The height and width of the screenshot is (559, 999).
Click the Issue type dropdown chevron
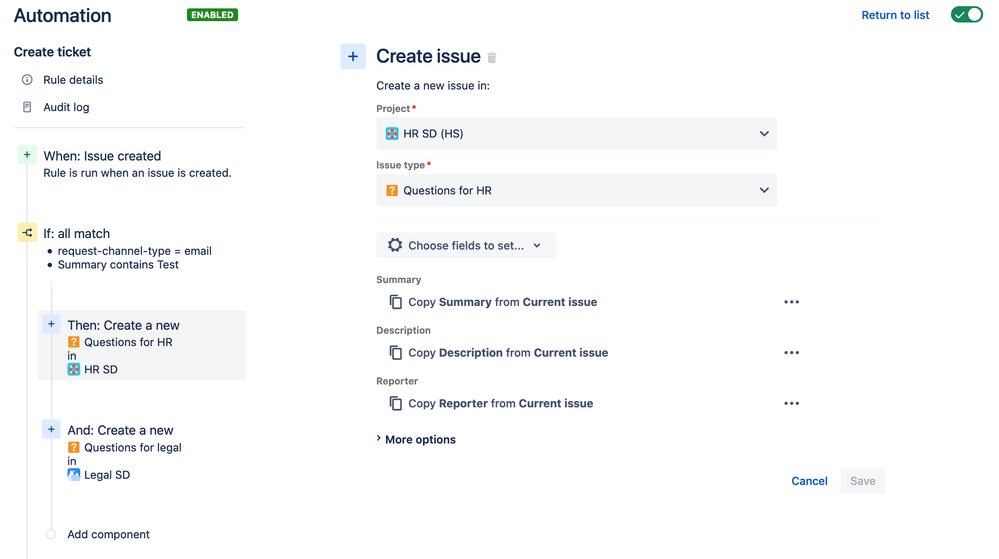tap(764, 190)
